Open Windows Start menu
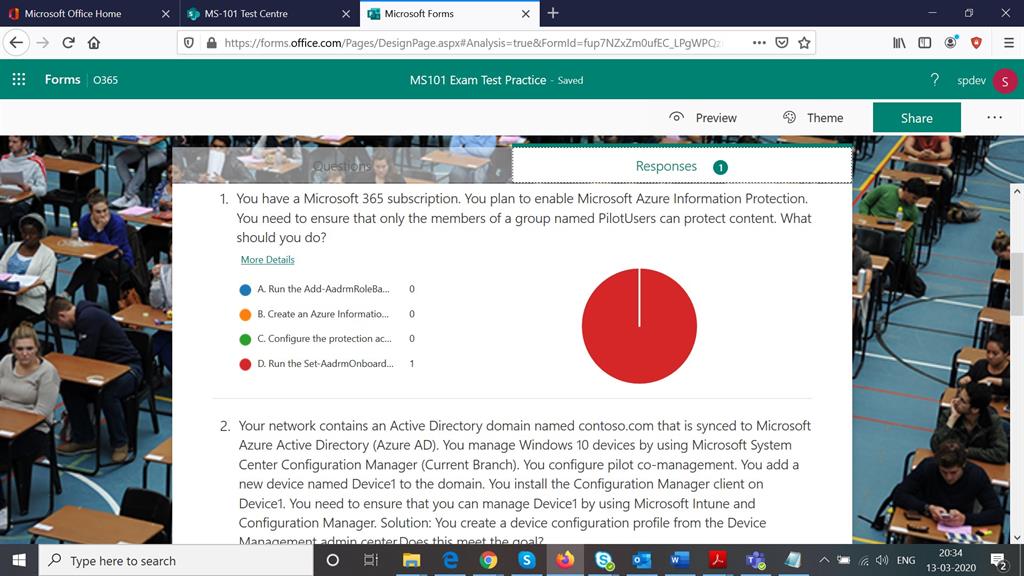 click(x=19, y=560)
